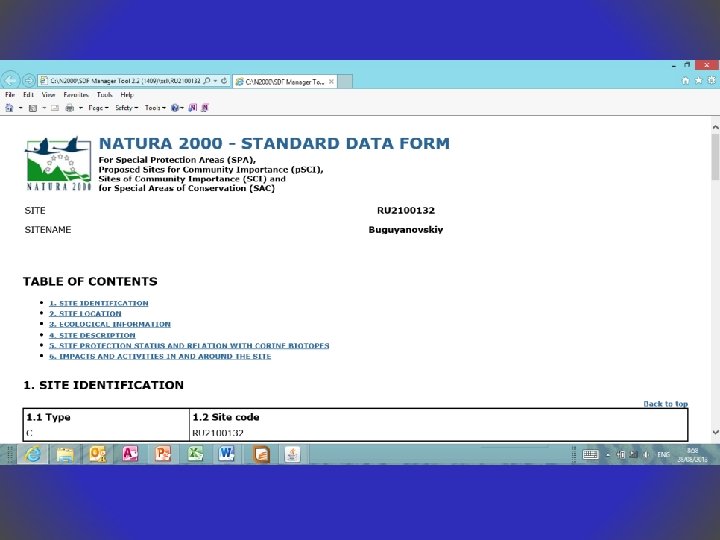Click the Print icon in command bar
The height and width of the screenshot is (540, 720).
(x=70, y=108)
